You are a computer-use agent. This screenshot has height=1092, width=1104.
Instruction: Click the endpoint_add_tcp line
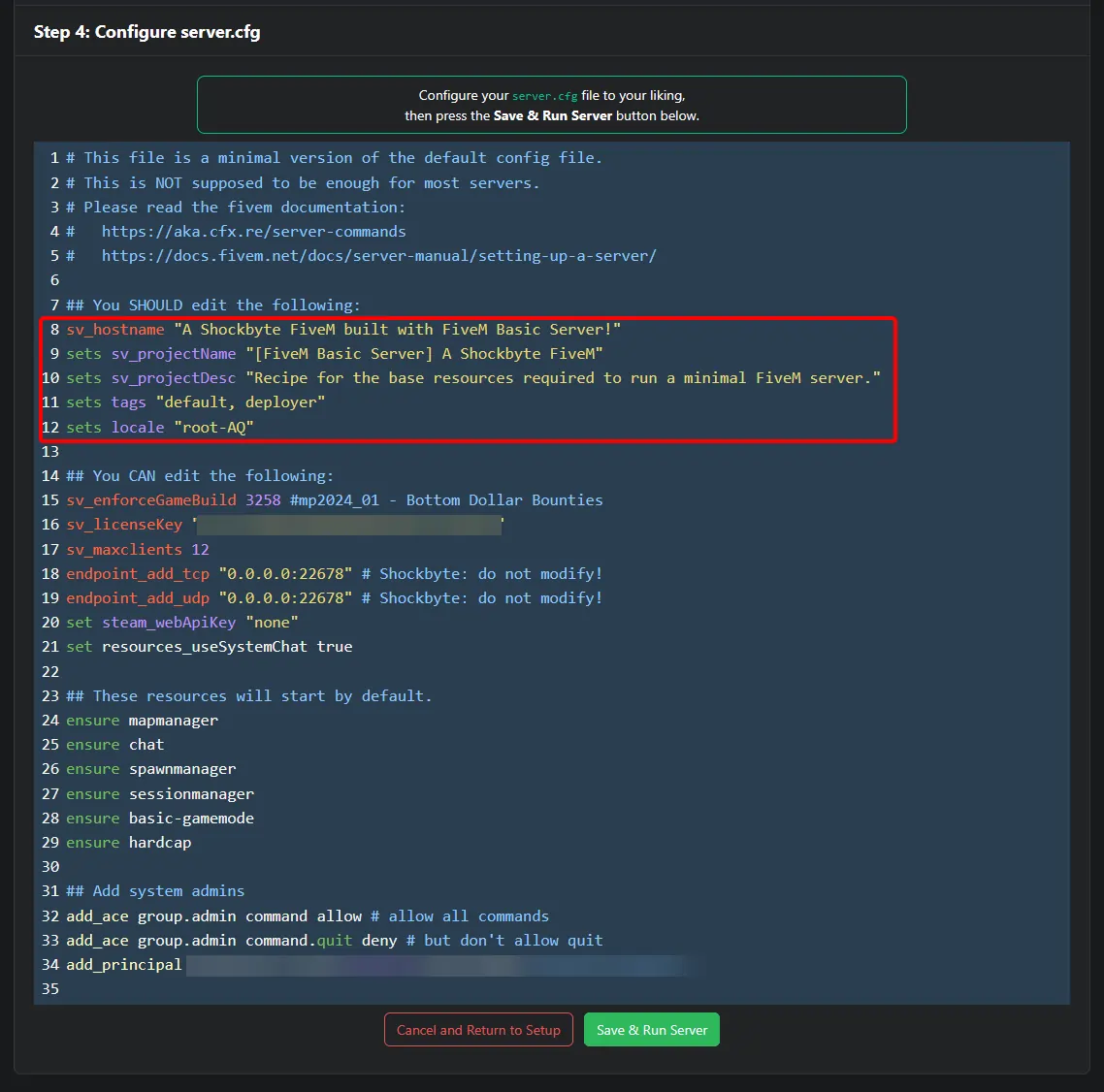pos(335,574)
